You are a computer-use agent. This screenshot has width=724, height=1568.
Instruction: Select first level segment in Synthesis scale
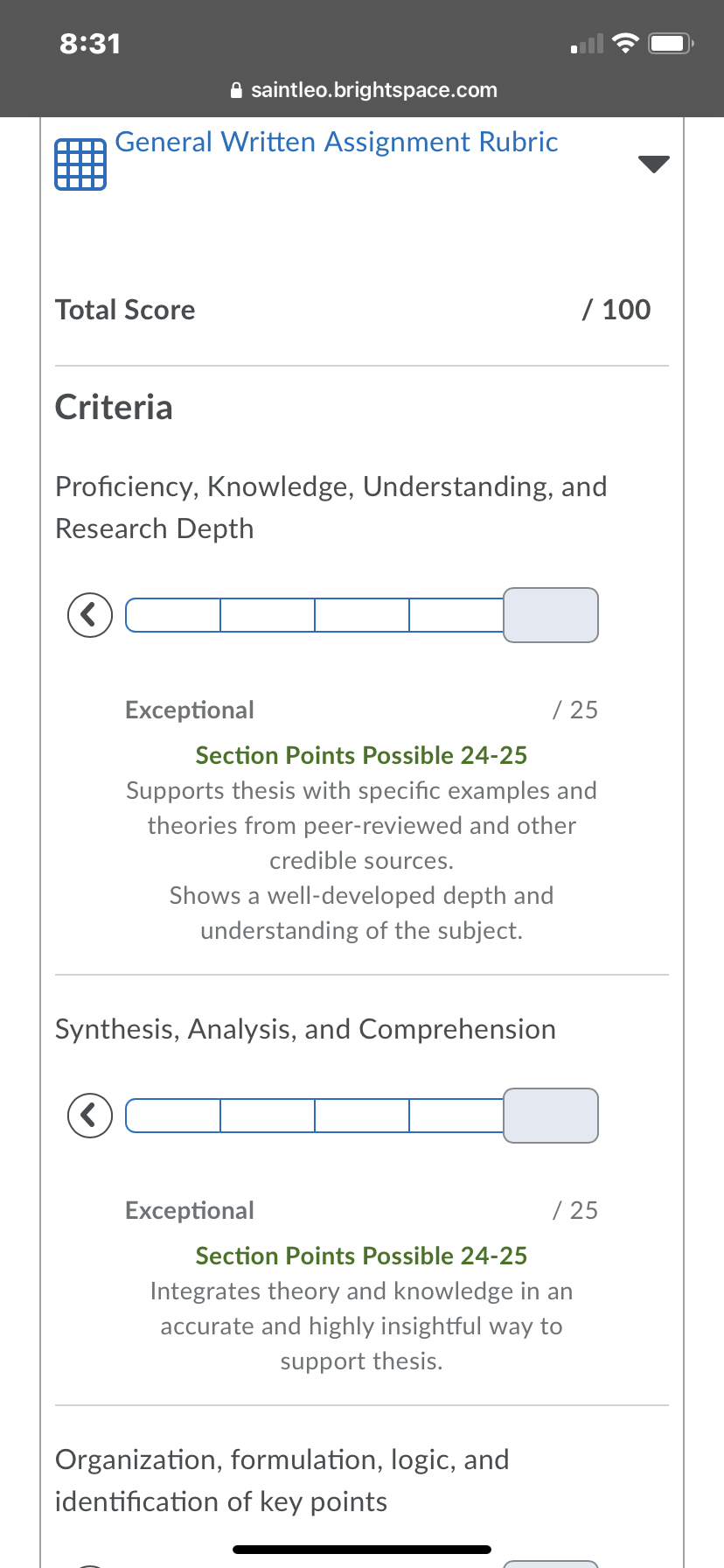[x=173, y=1116]
